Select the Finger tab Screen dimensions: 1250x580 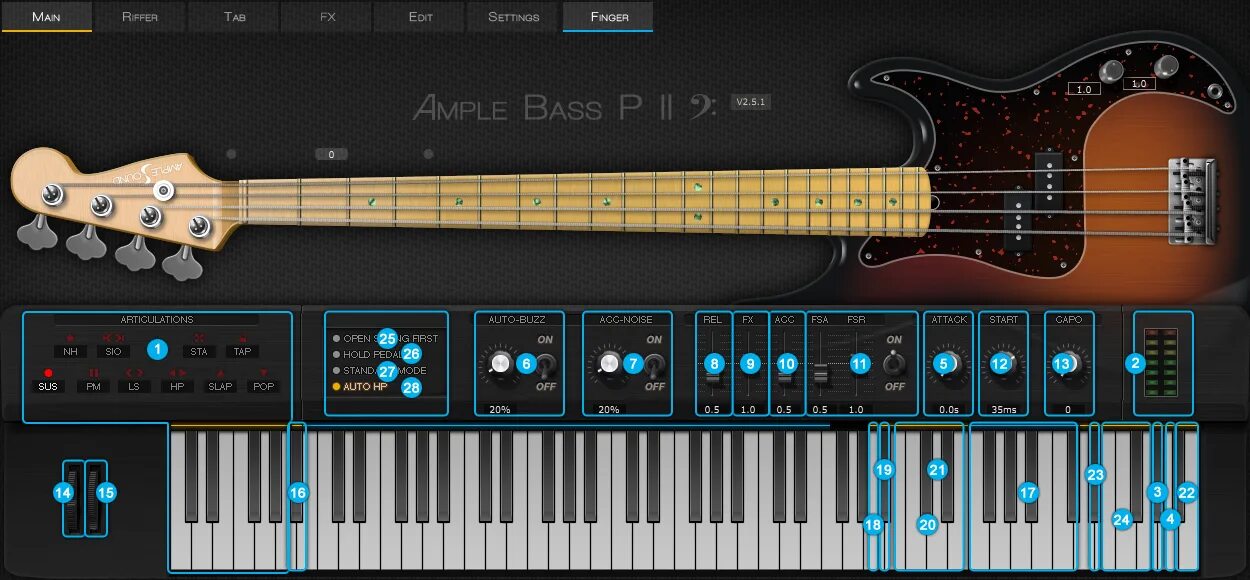(x=608, y=16)
